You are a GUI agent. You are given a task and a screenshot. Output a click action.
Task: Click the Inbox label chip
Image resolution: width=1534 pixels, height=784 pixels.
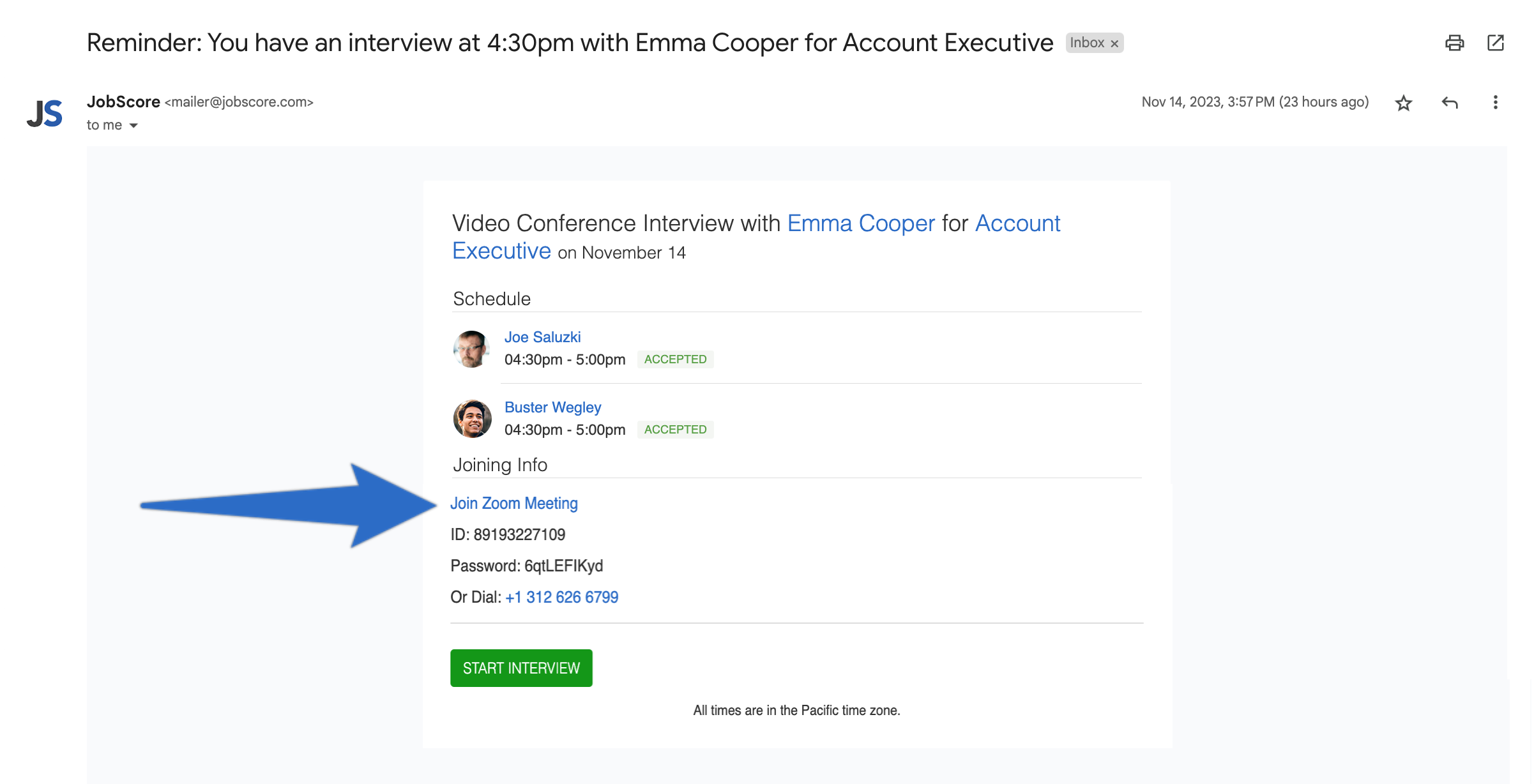point(1087,43)
